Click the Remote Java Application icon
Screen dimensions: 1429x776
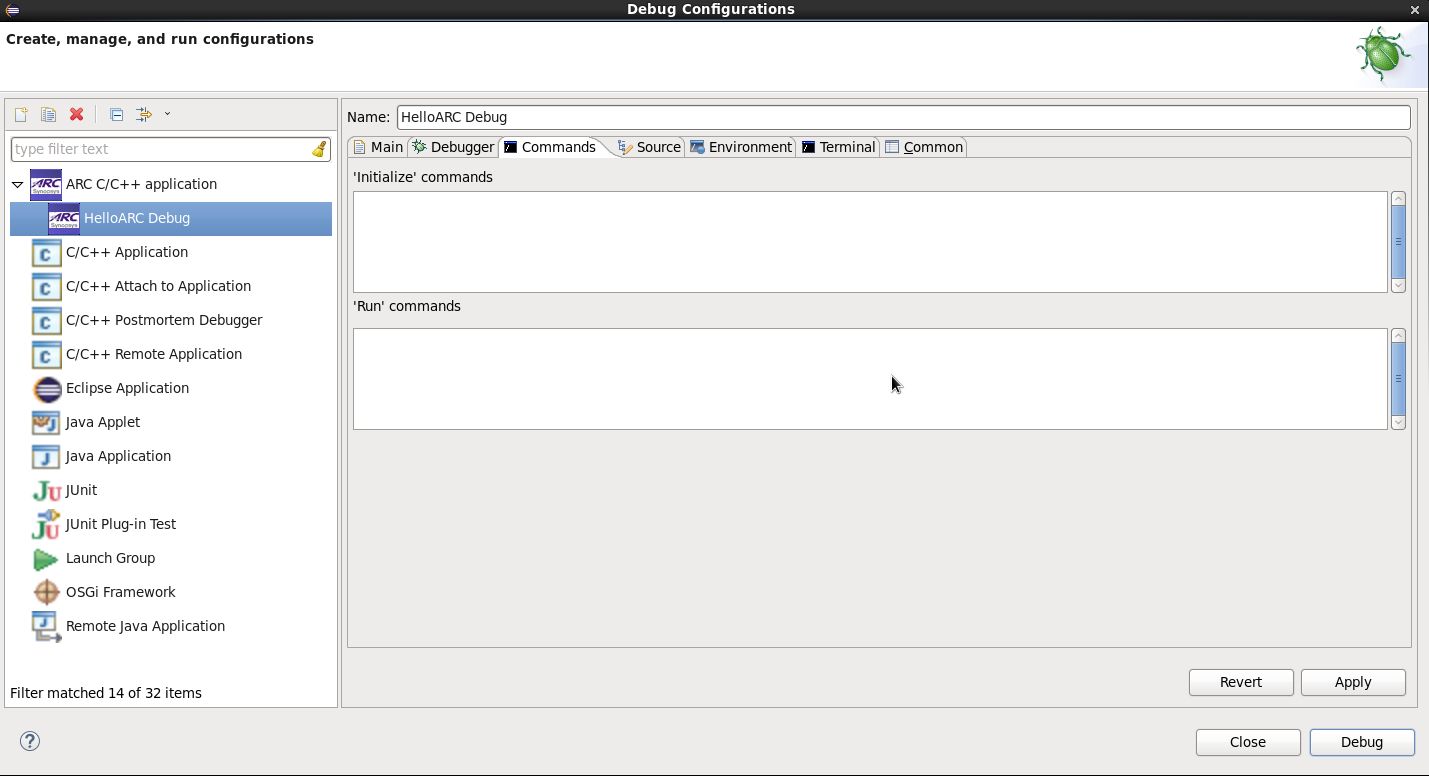pyautogui.click(x=46, y=626)
